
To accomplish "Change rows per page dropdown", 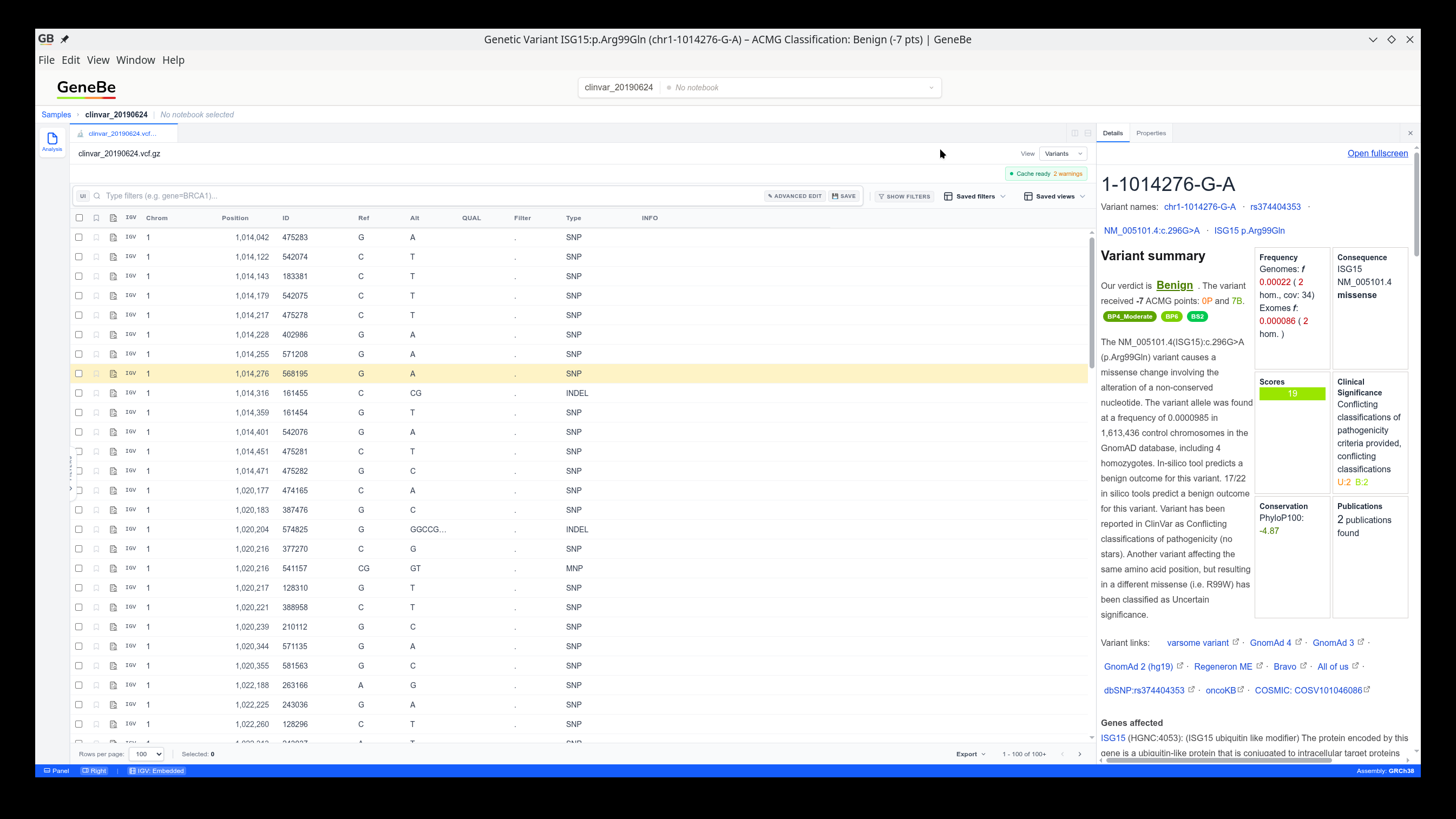I will [146, 754].
